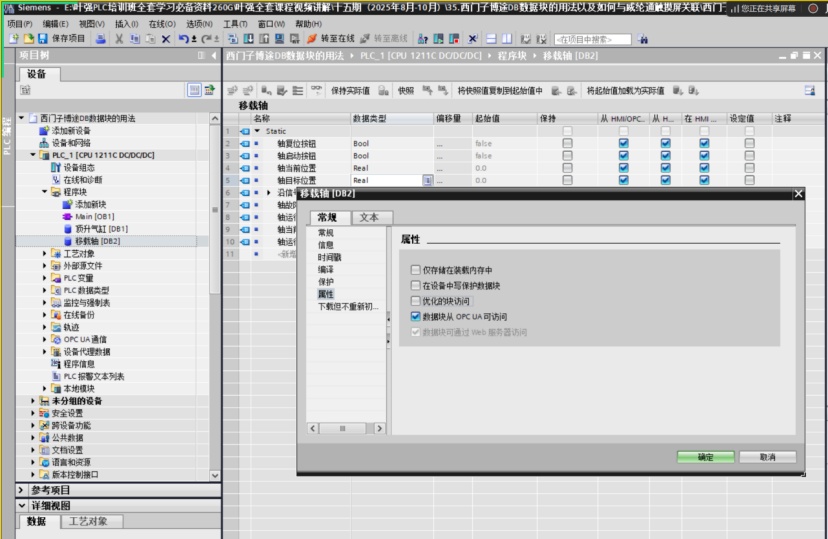The height and width of the screenshot is (539, 828).
Task: Collapse the 详细视图 panel
Action: coord(22,506)
